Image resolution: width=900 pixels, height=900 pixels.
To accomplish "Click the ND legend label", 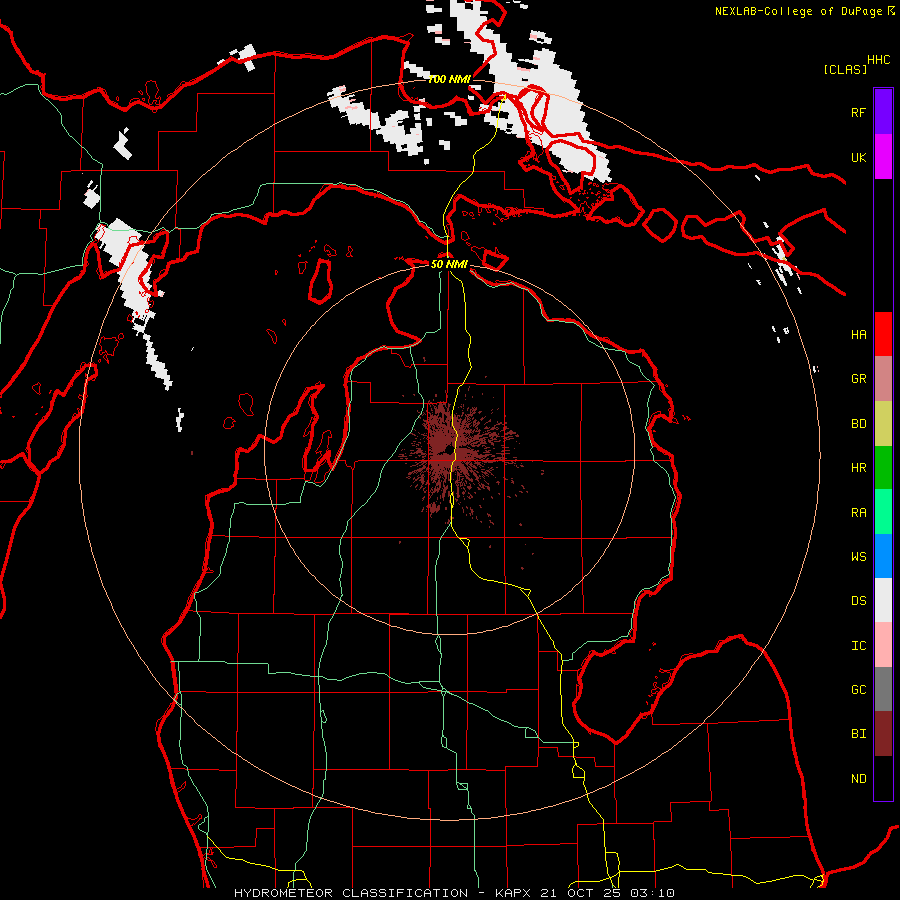I will 858,779.
